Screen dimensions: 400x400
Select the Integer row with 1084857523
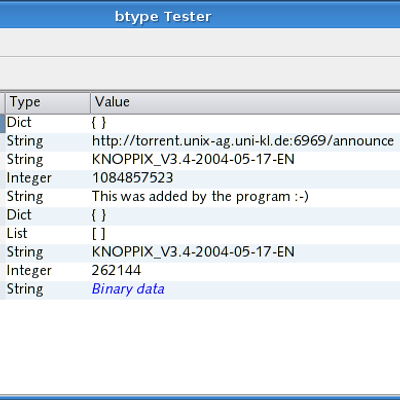coord(203,178)
